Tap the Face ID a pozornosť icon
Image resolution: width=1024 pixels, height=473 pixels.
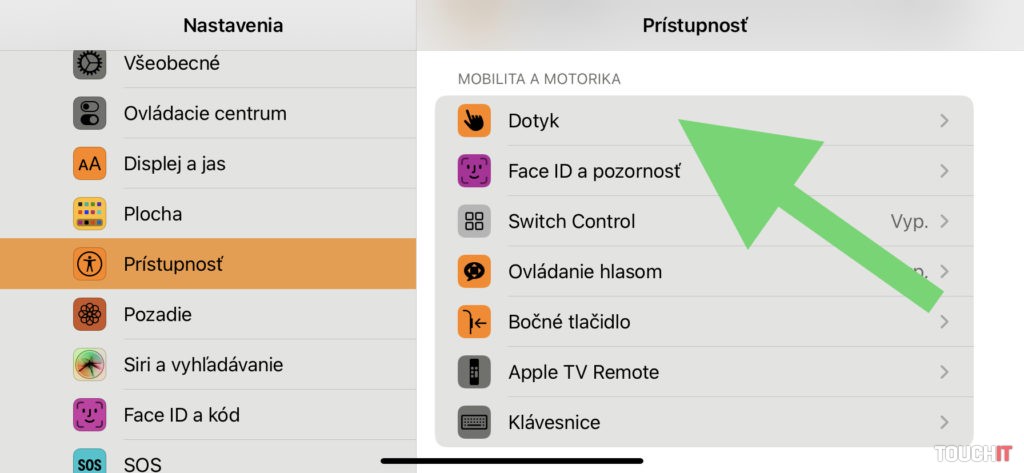474,171
